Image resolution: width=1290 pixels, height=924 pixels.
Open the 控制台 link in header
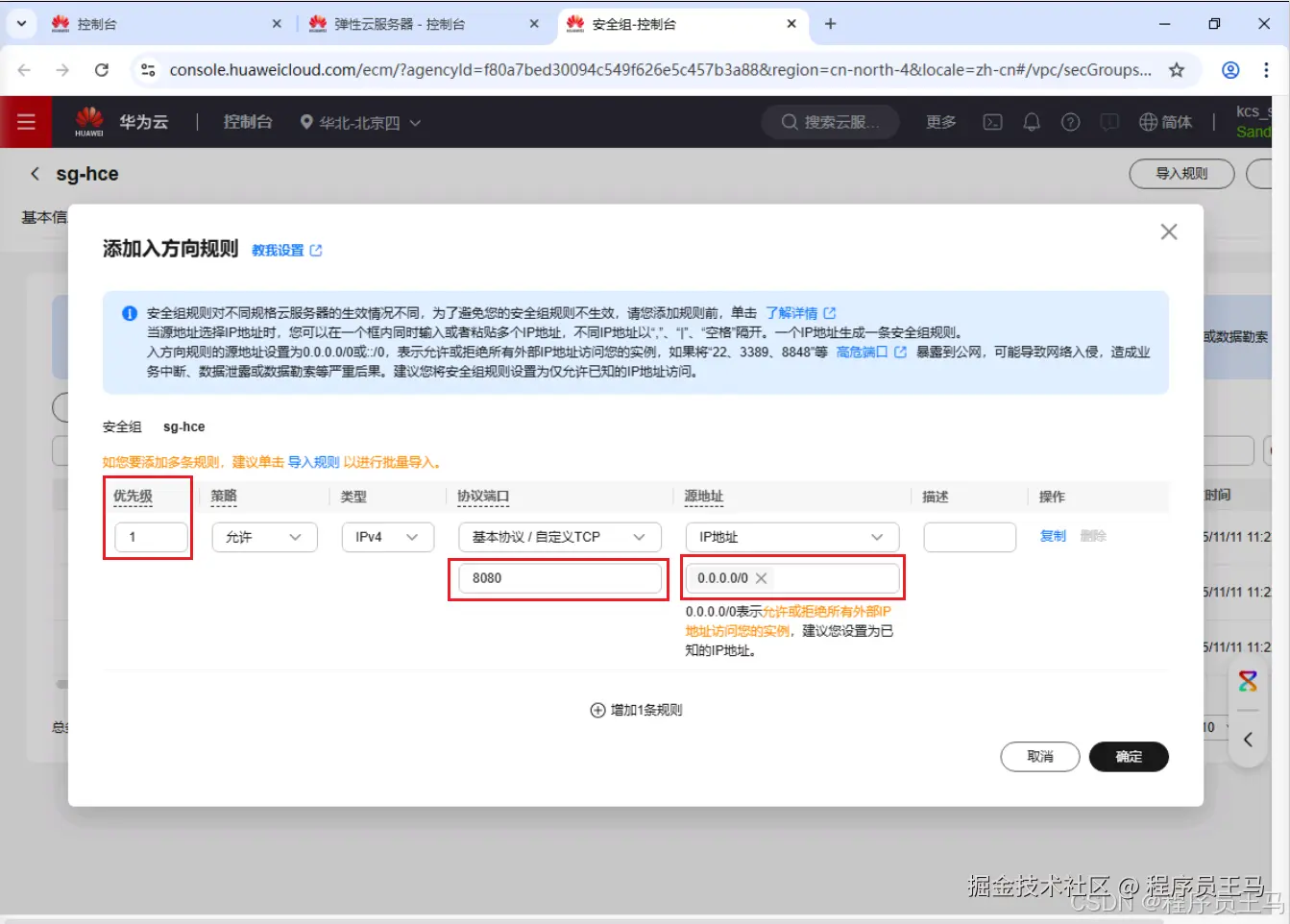[248, 122]
